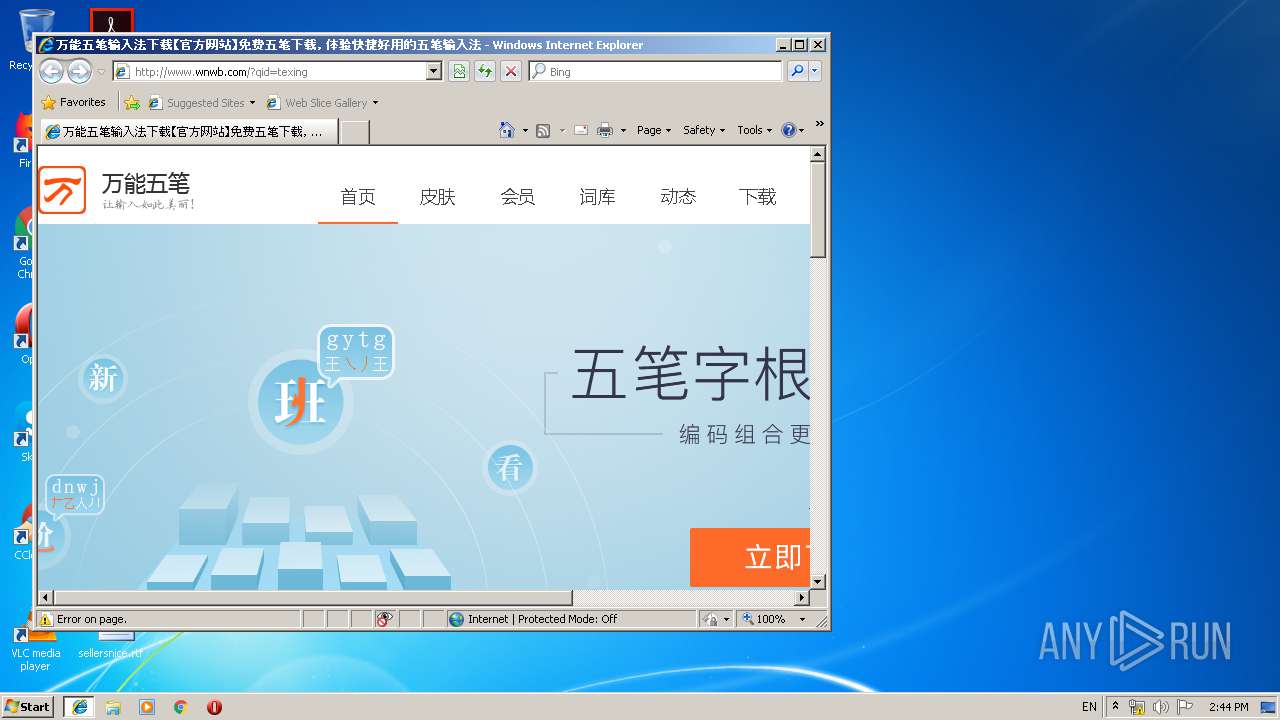
Task: Open the Windows Start menu
Action: [28, 706]
